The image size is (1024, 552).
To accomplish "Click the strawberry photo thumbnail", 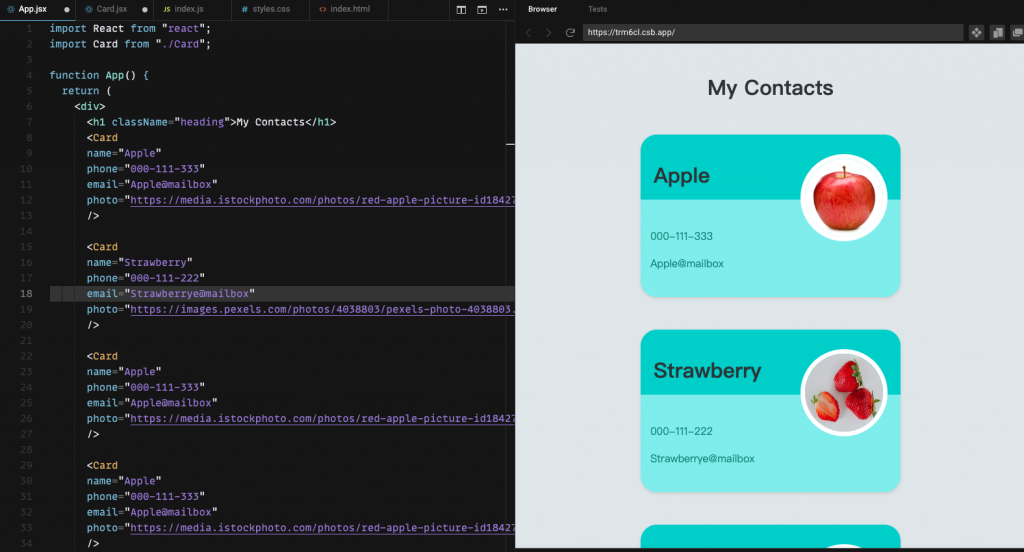I will (x=844, y=393).
